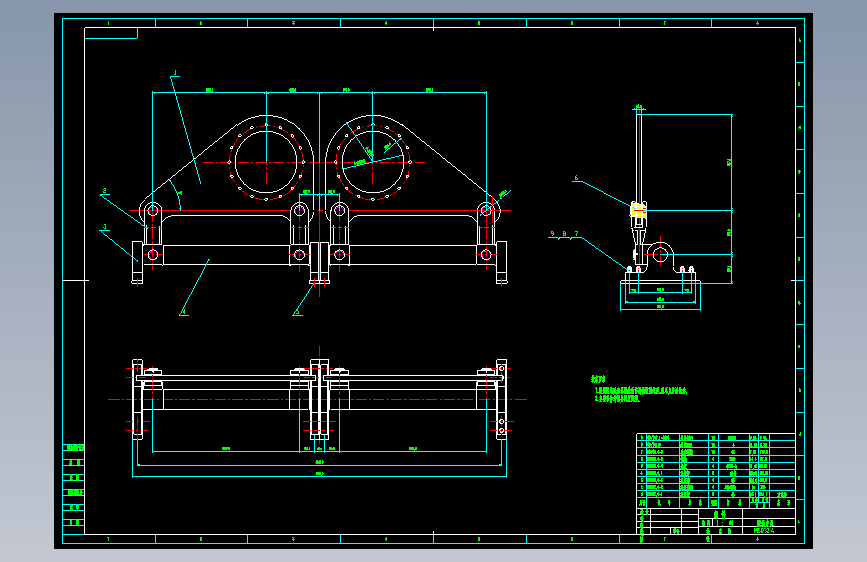Click the parts list header row
Viewport: 867px width, 562px height.
click(x=716, y=503)
